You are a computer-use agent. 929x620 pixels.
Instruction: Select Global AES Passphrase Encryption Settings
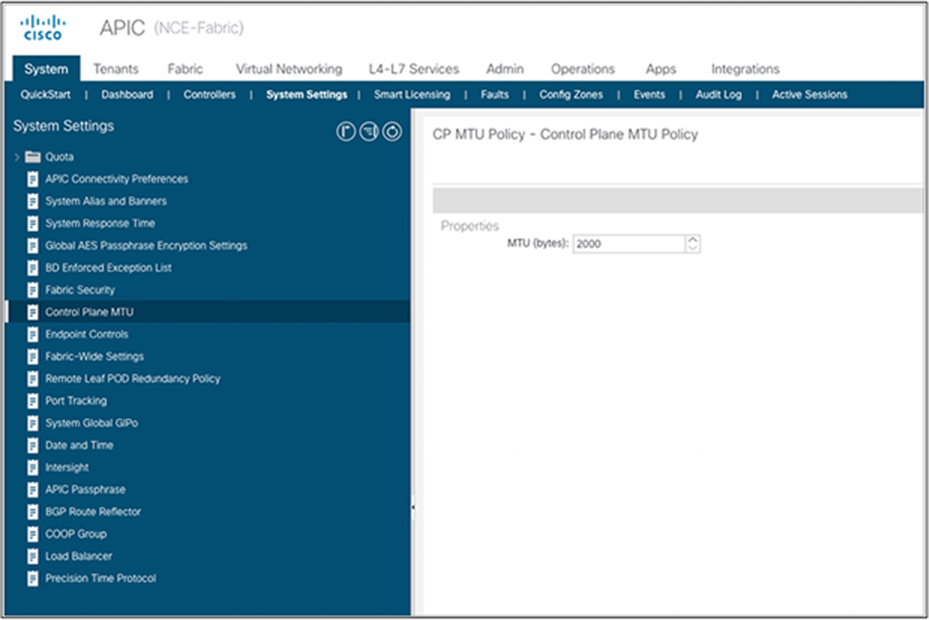tap(146, 246)
